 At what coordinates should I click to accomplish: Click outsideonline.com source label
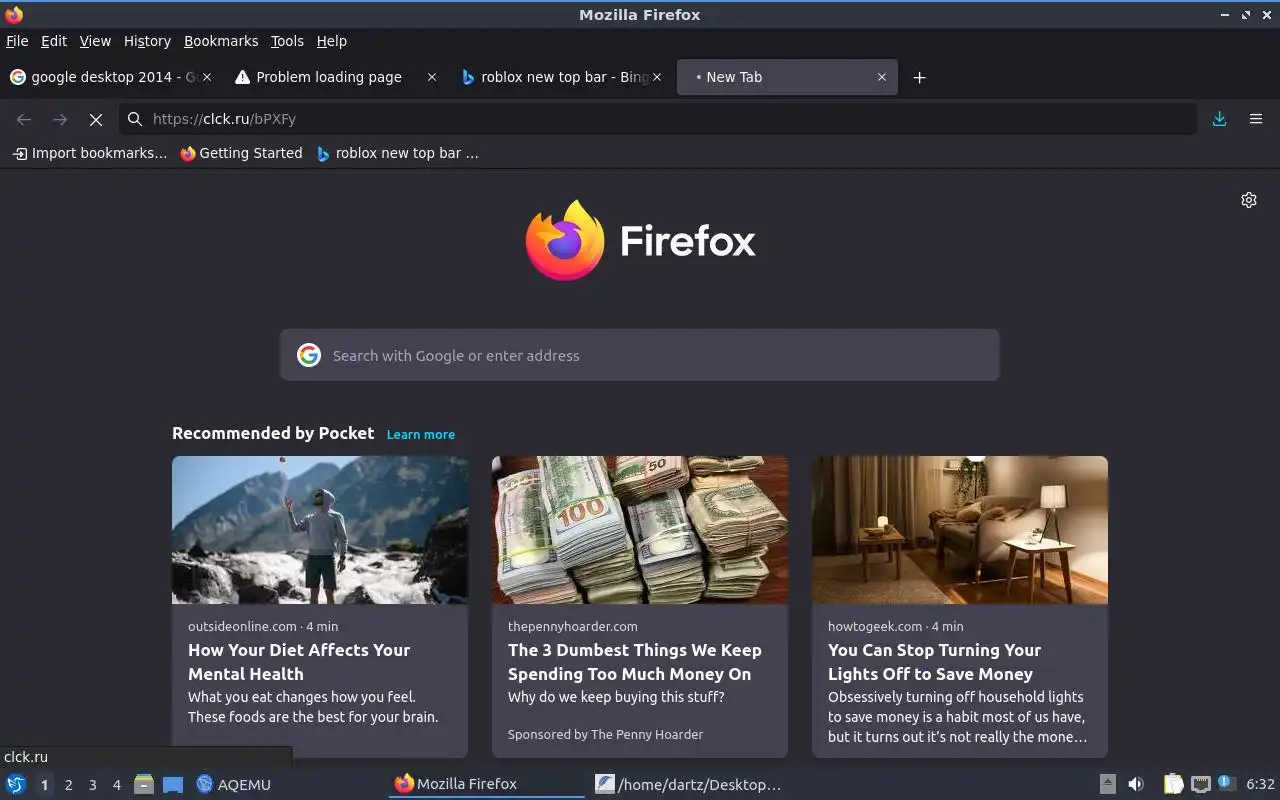click(x=242, y=626)
